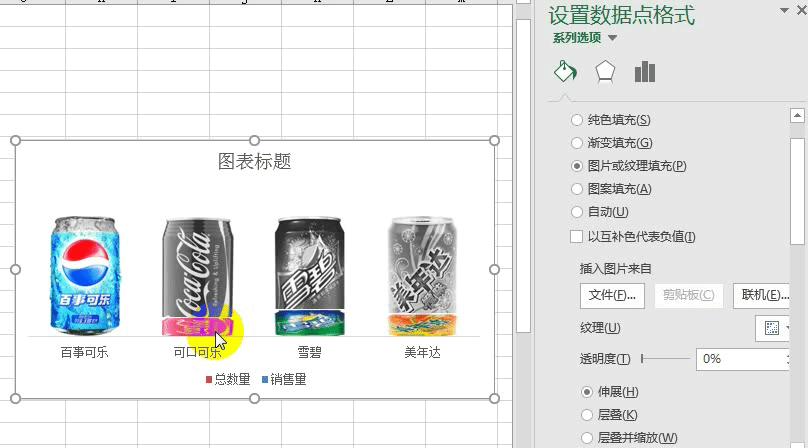Viewport: 808px width, 448px height.
Task: Click the chart title 图表标题
Action: coord(255,161)
